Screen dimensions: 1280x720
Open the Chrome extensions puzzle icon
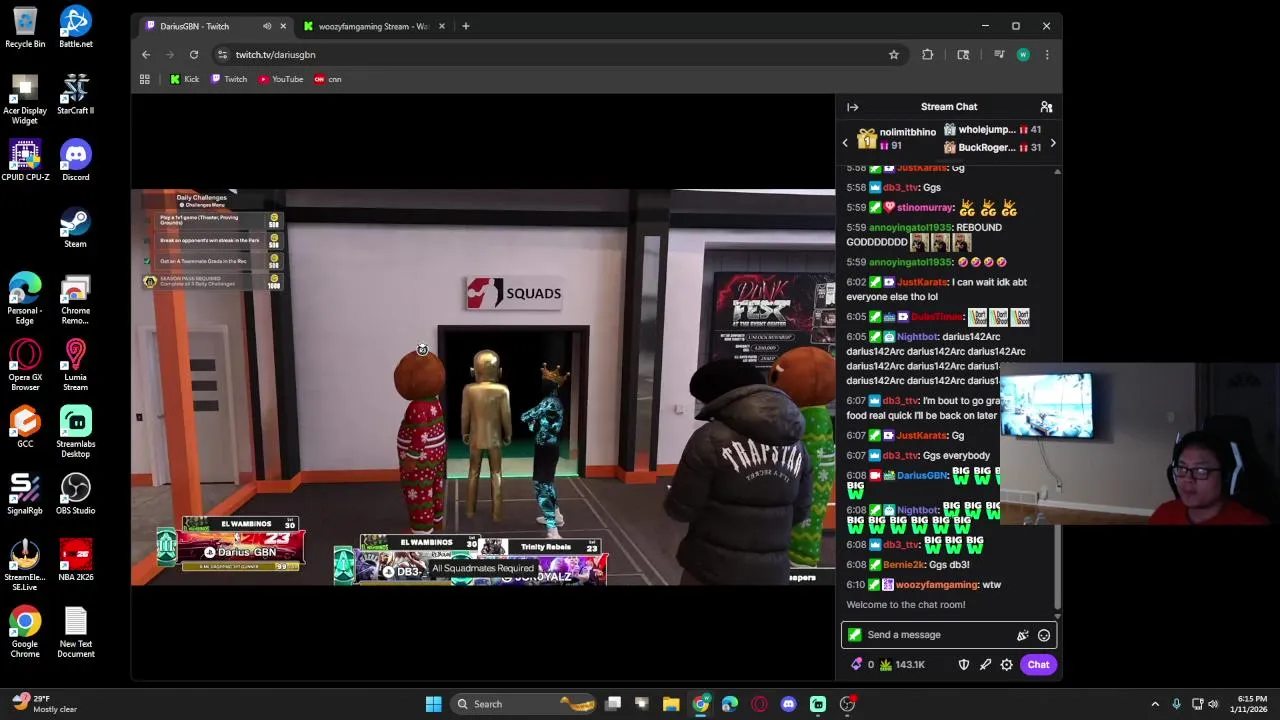[x=927, y=55]
